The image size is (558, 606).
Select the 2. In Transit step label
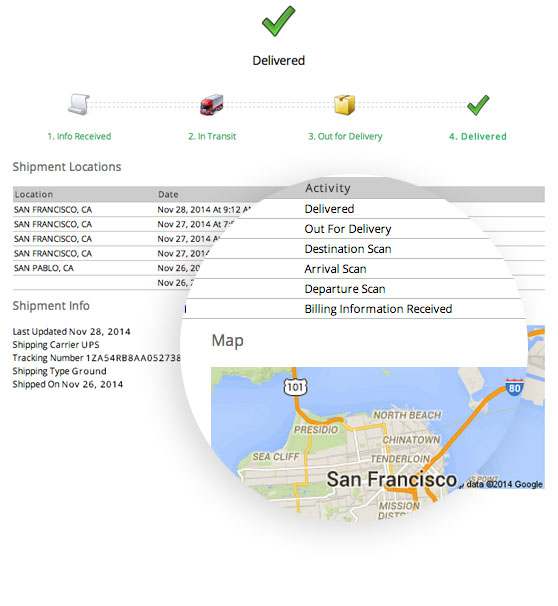(212, 136)
